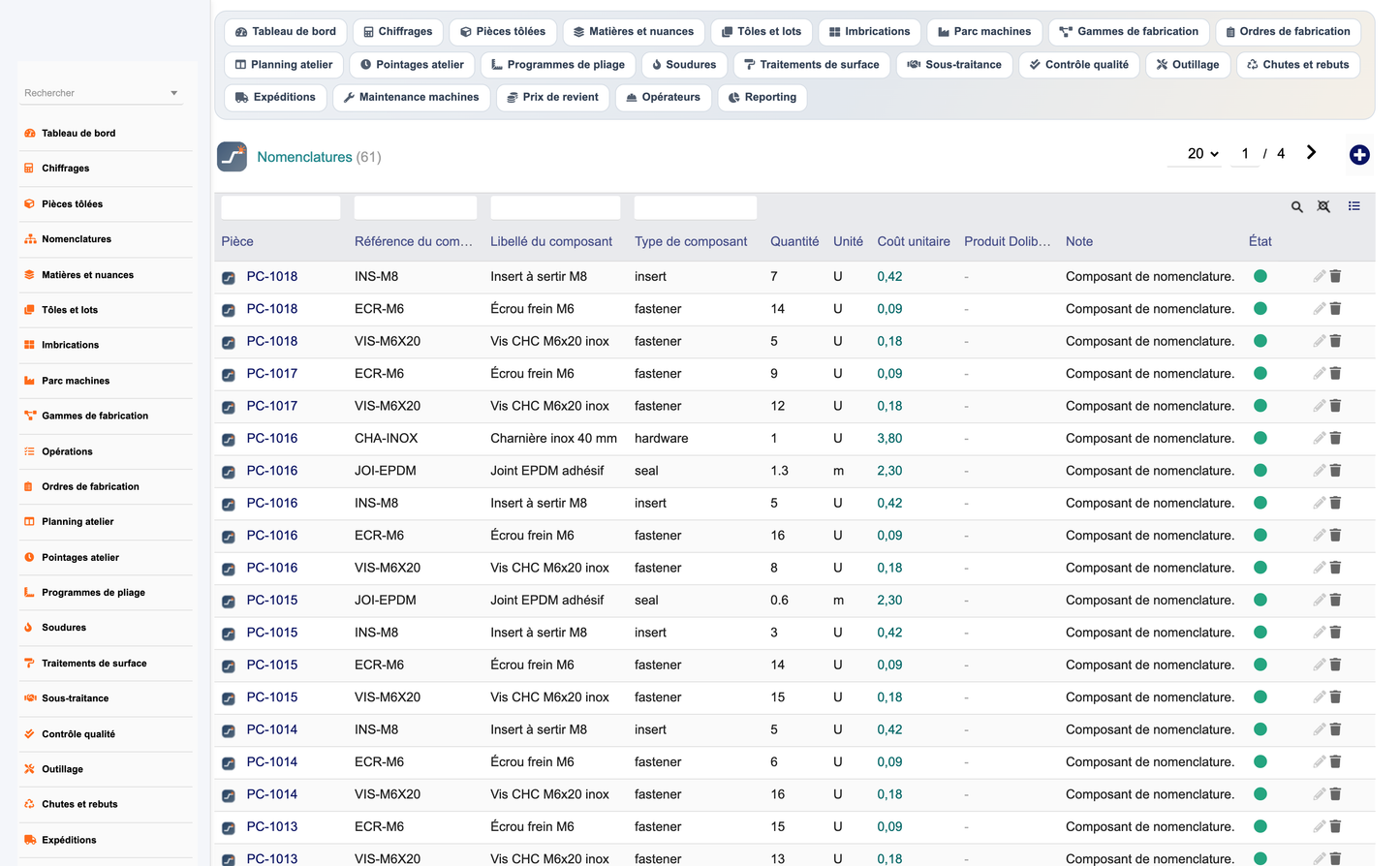Screen dimensions: 1400x866
Task: Click the Pièce filter input field
Action: point(281,207)
